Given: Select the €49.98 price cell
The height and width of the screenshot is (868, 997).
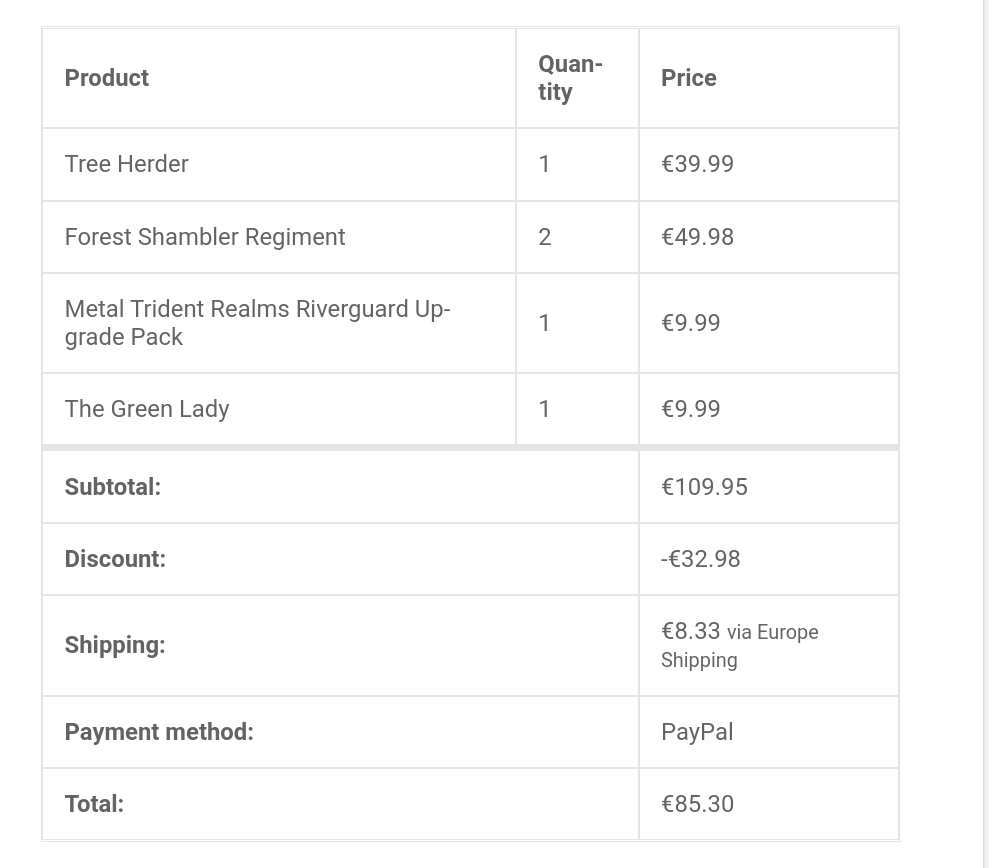Looking at the screenshot, I should tap(698, 237).
